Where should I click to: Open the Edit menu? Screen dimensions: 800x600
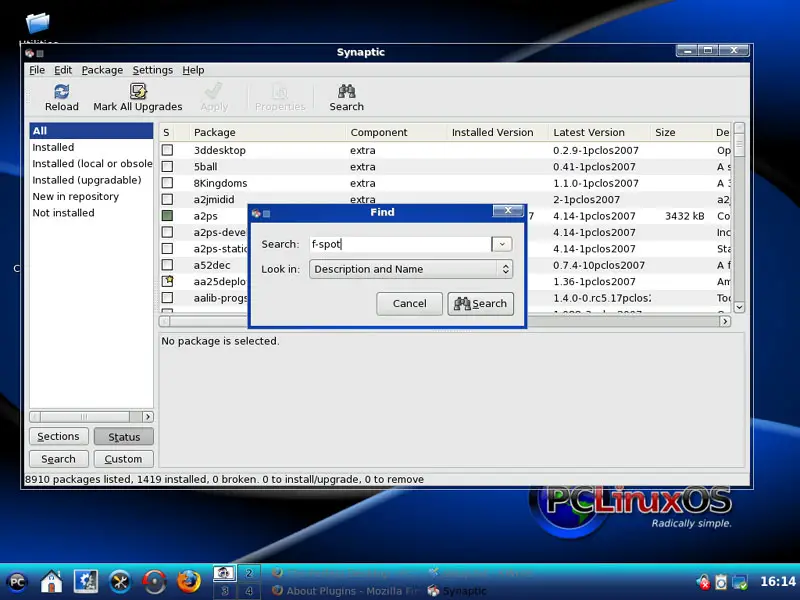point(63,70)
